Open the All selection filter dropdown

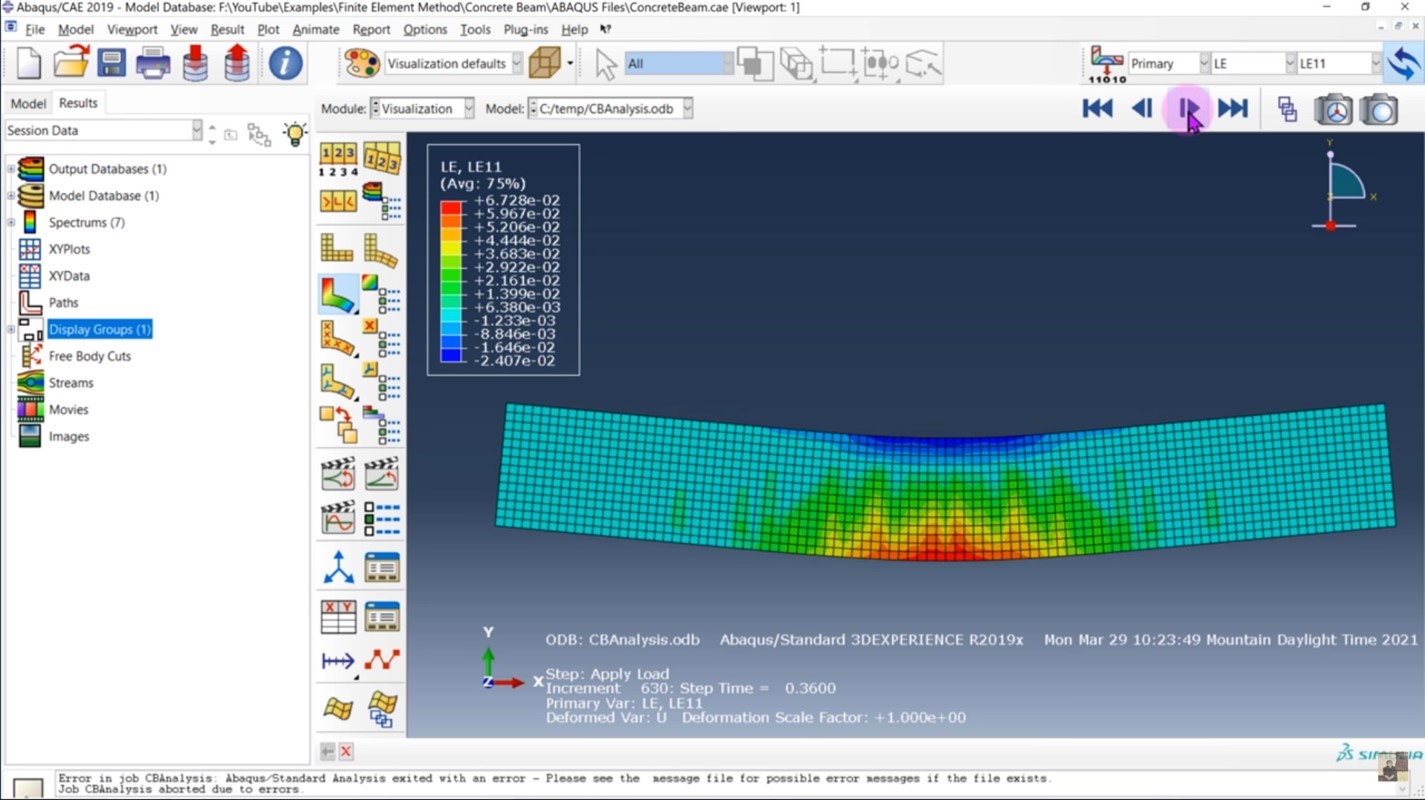coord(679,63)
